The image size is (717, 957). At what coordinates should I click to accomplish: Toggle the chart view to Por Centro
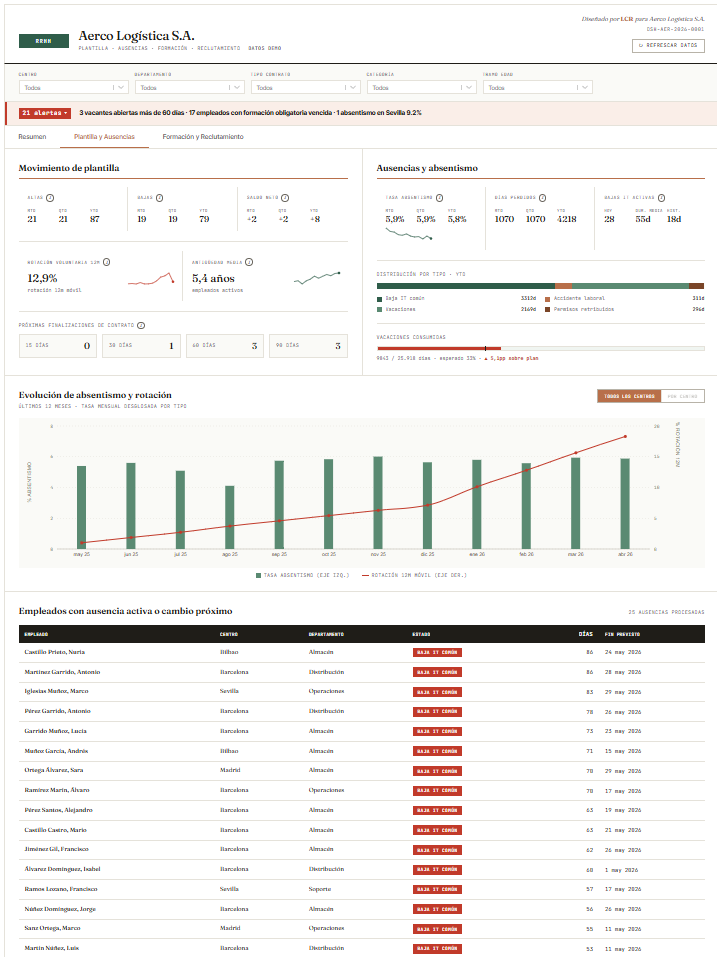(x=682, y=396)
